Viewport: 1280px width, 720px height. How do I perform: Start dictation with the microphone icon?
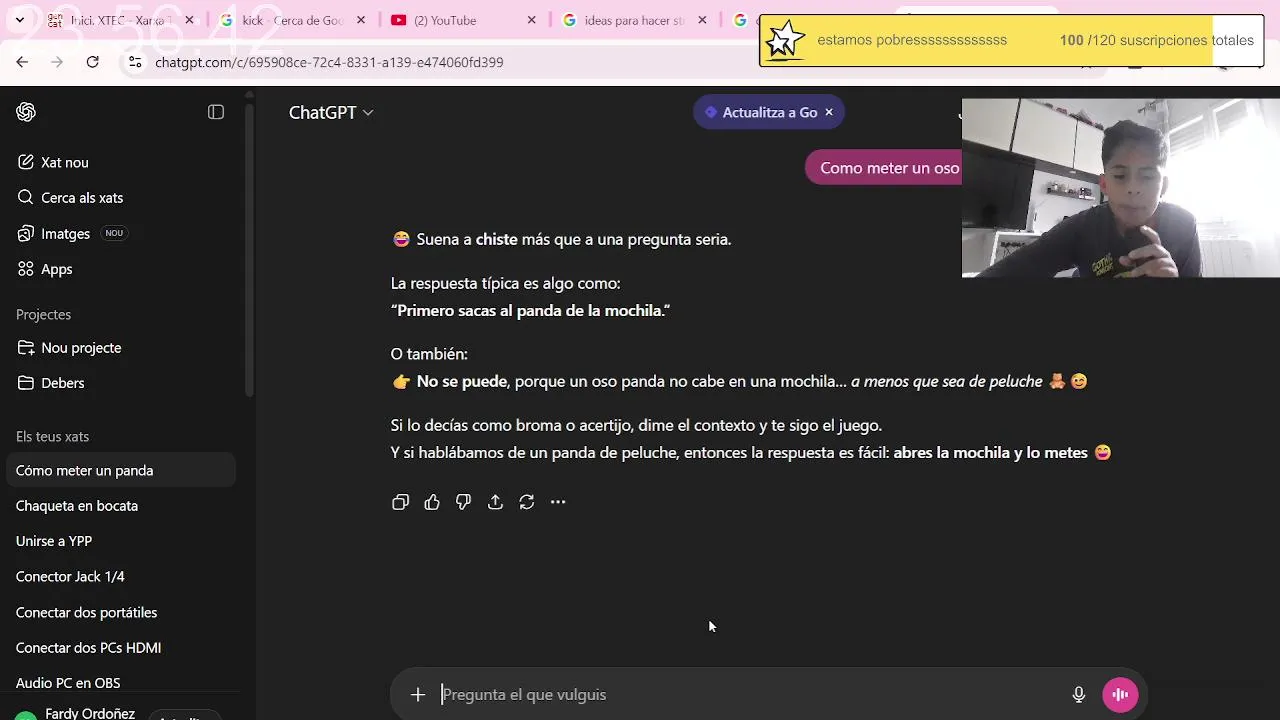1078,694
